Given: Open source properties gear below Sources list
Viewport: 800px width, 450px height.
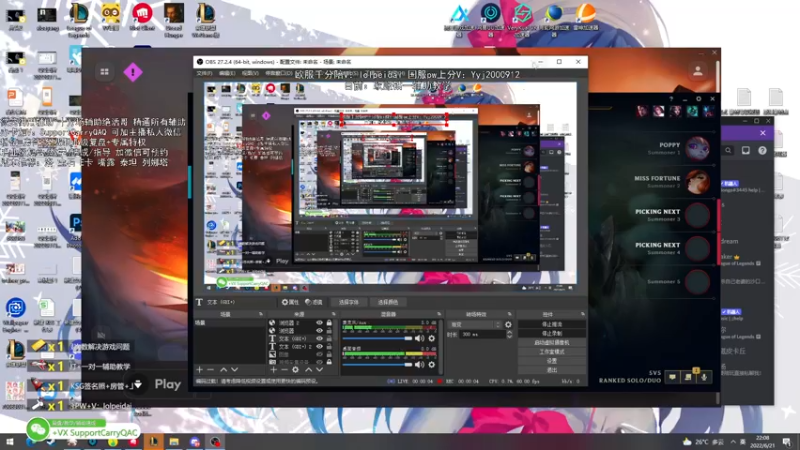Looking at the screenshot, I should click(x=295, y=369).
